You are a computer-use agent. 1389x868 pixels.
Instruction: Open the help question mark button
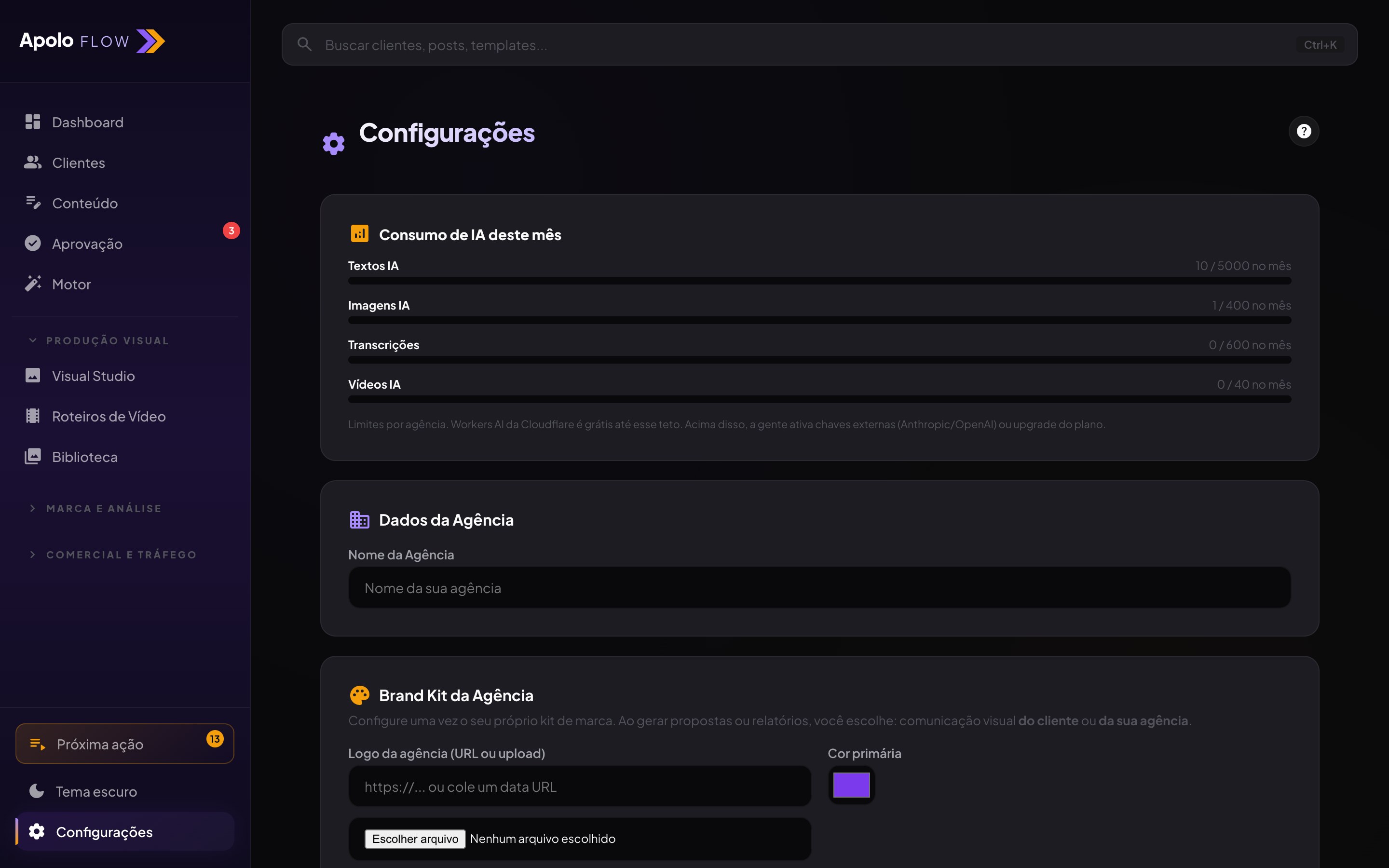1304,131
